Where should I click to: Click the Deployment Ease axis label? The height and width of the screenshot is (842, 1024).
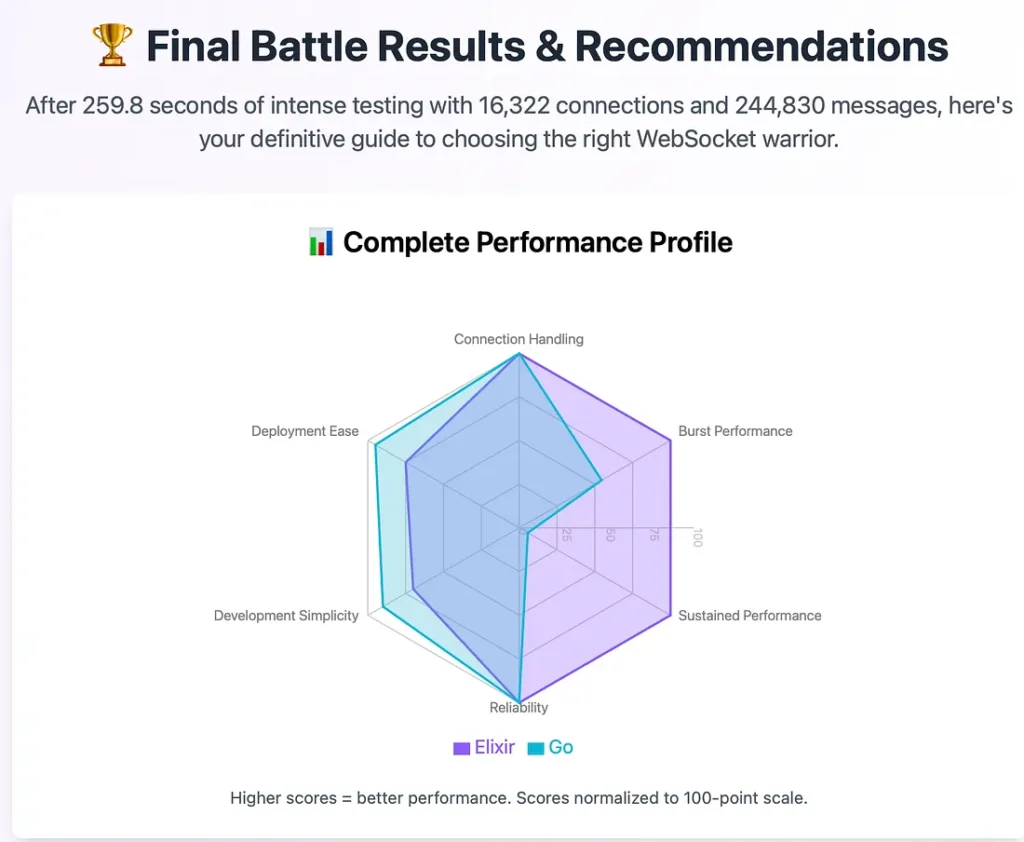point(305,431)
